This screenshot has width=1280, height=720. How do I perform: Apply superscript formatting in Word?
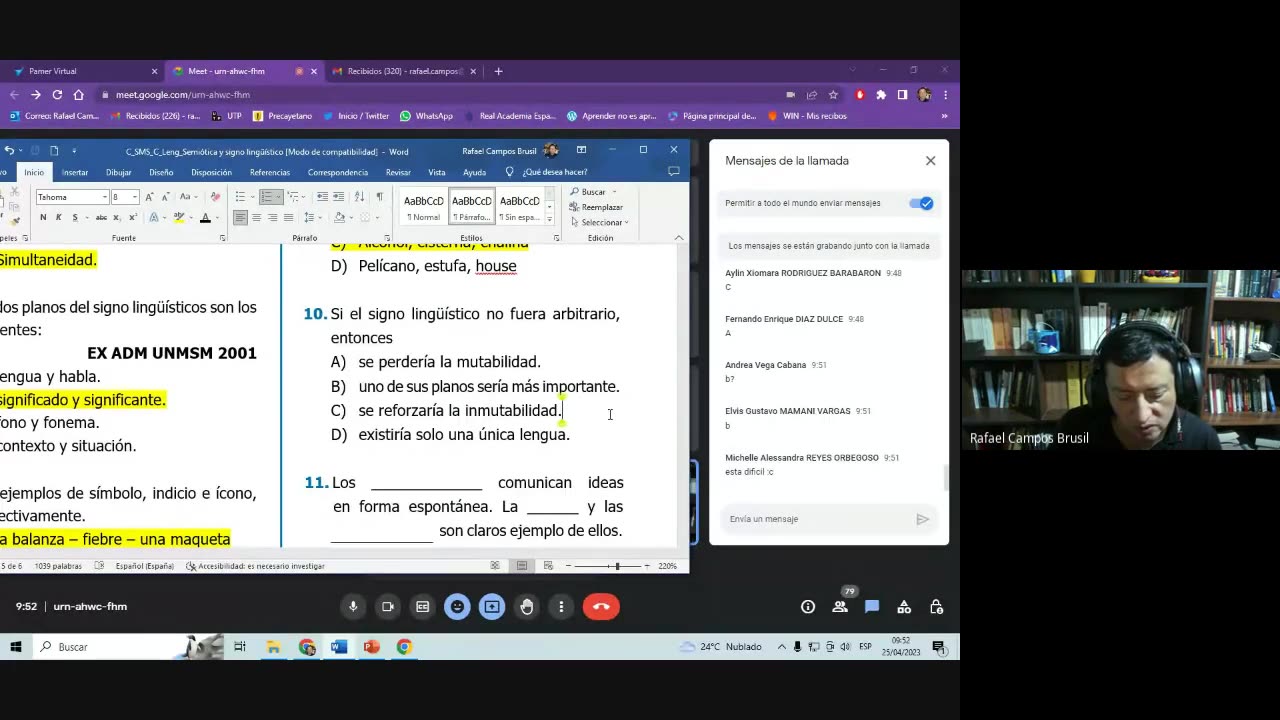[133, 217]
